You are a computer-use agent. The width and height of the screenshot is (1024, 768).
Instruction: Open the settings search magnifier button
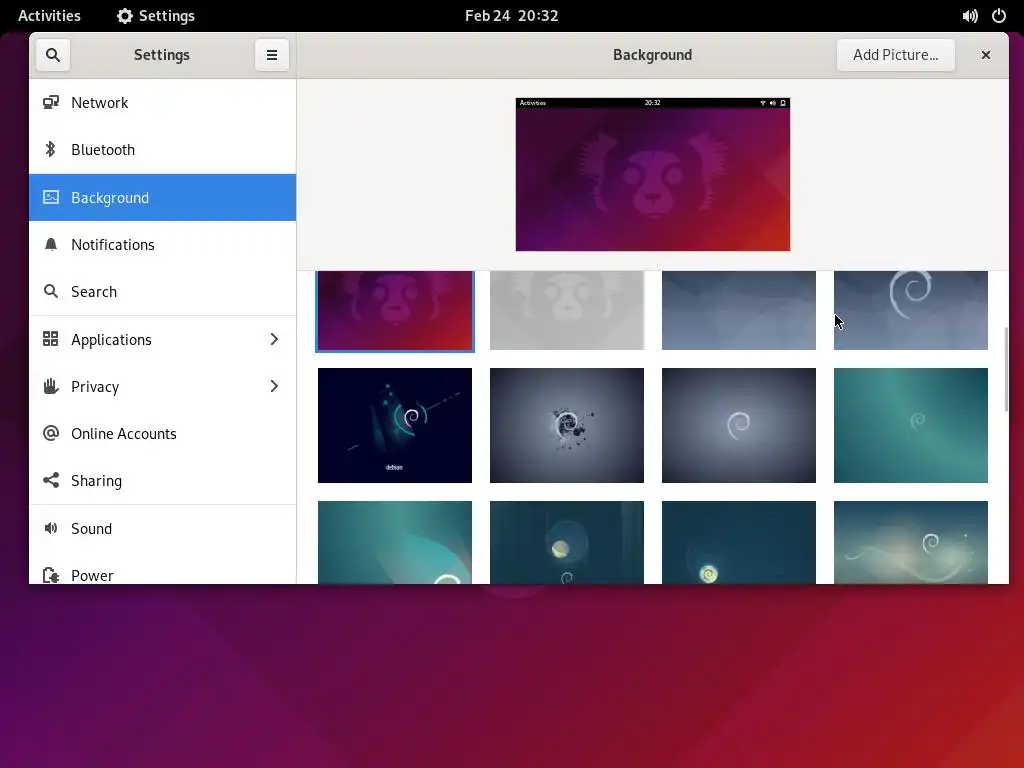coord(53,55)
